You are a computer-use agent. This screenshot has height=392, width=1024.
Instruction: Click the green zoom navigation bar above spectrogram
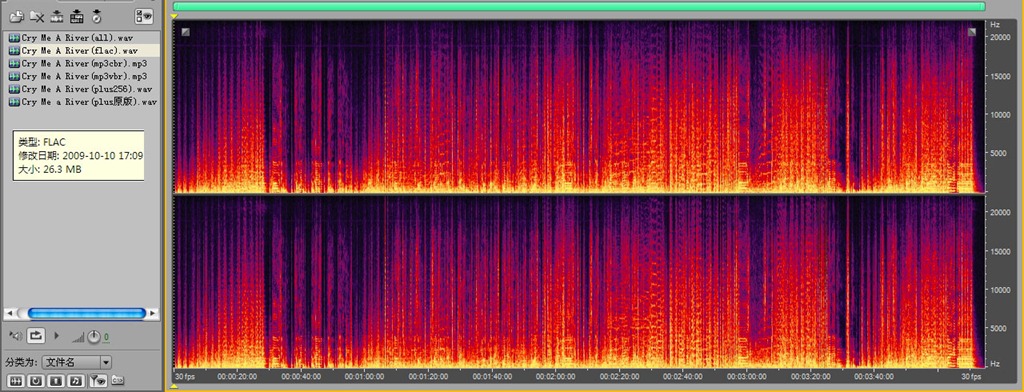point(579,7)
